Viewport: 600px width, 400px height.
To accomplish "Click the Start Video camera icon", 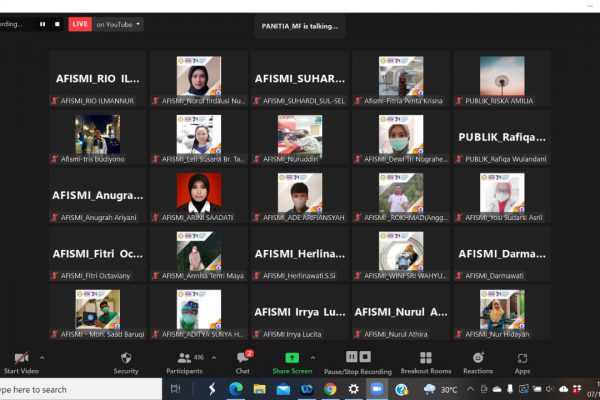I will pos(20,358).
